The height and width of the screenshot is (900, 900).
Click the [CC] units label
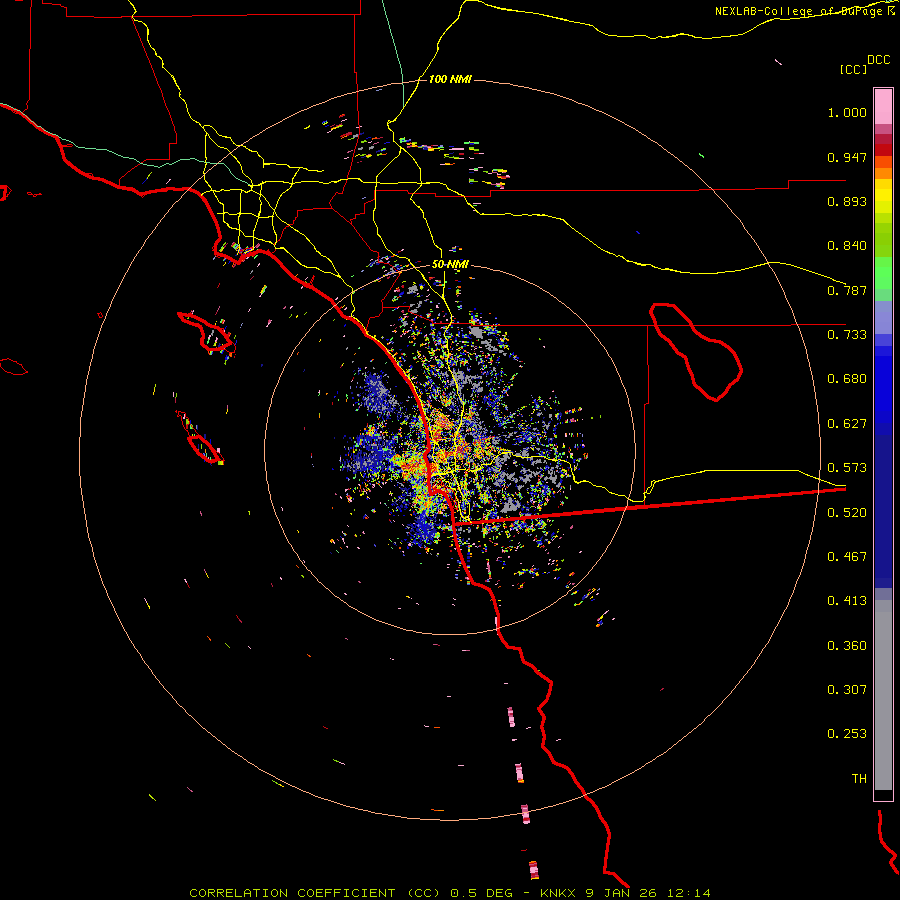(x=853, y=69)
